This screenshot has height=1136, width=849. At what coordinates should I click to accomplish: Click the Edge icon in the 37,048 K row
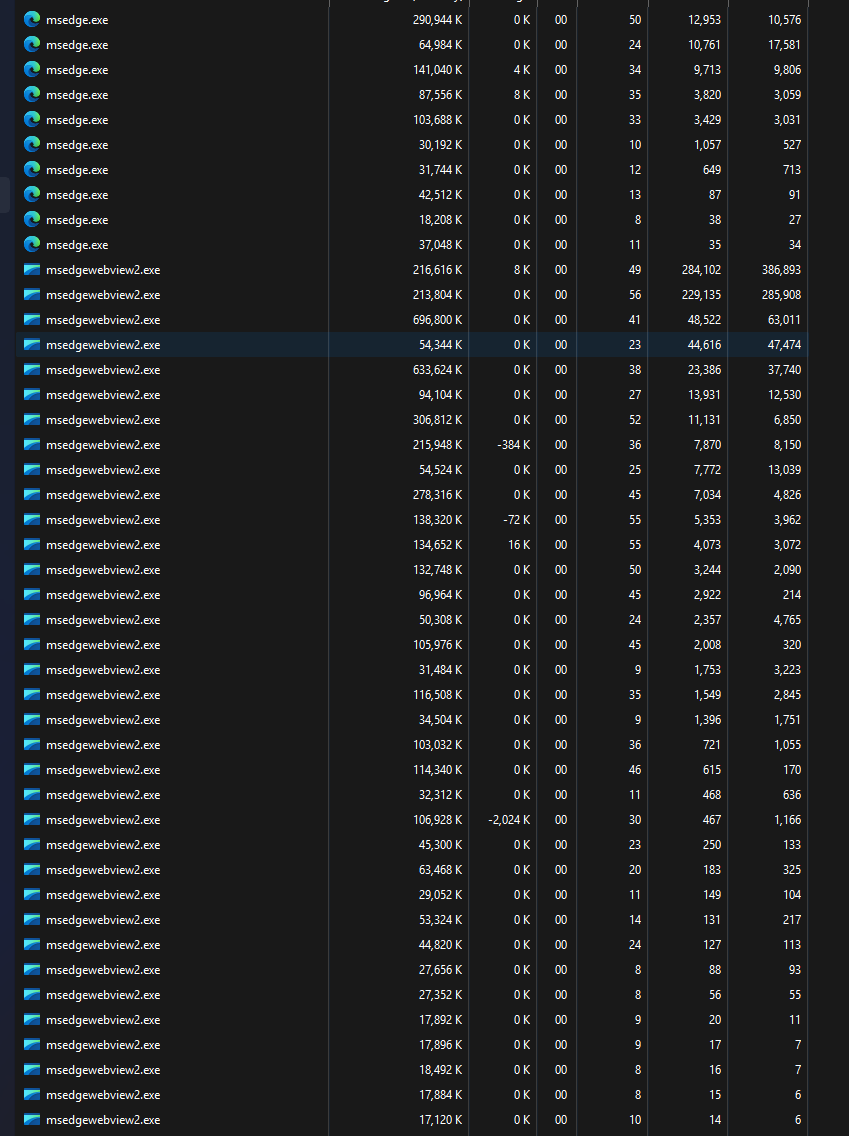click(x=32, y=244)
